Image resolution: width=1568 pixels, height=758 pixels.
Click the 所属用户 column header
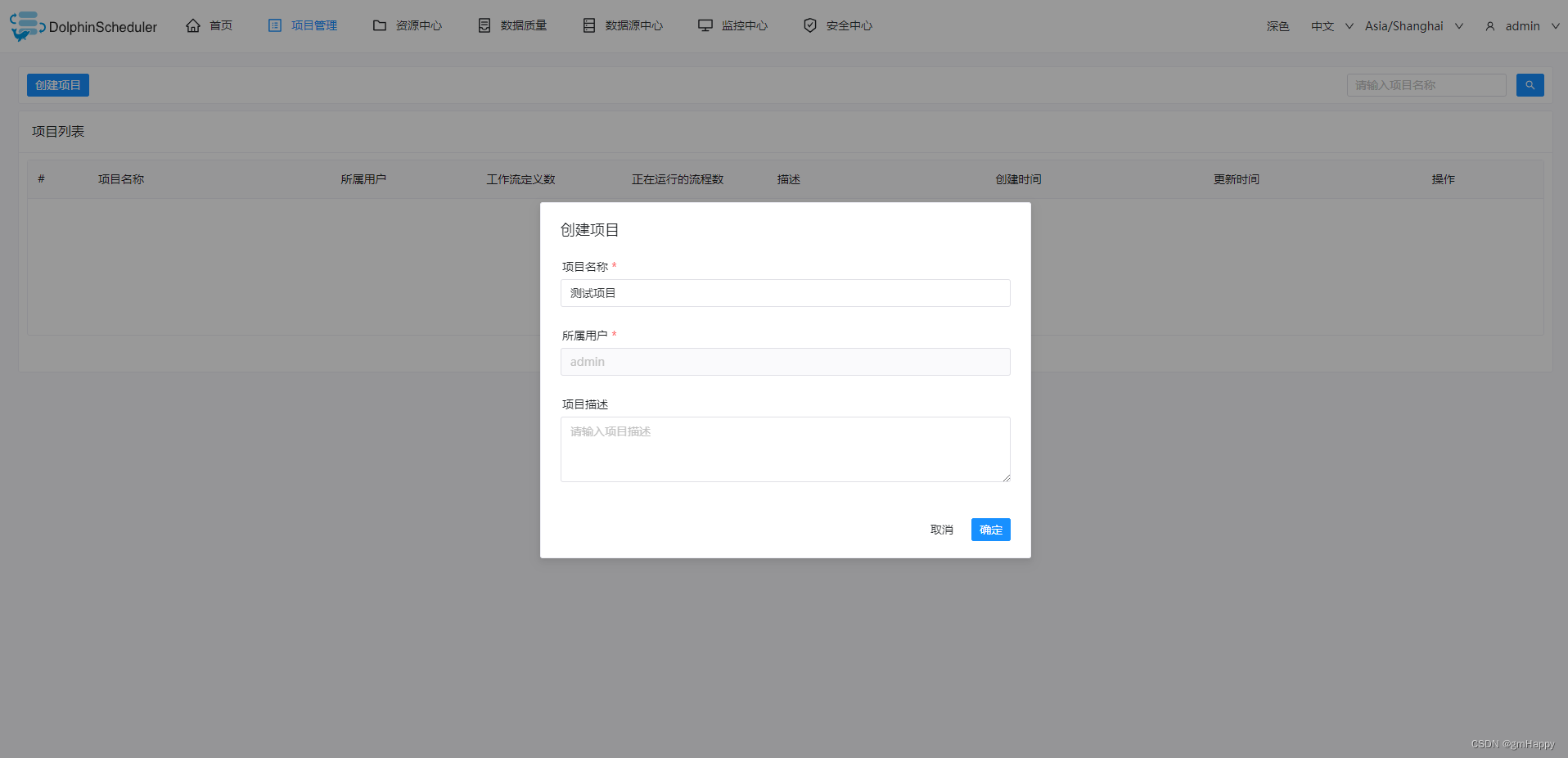[363, 179]
